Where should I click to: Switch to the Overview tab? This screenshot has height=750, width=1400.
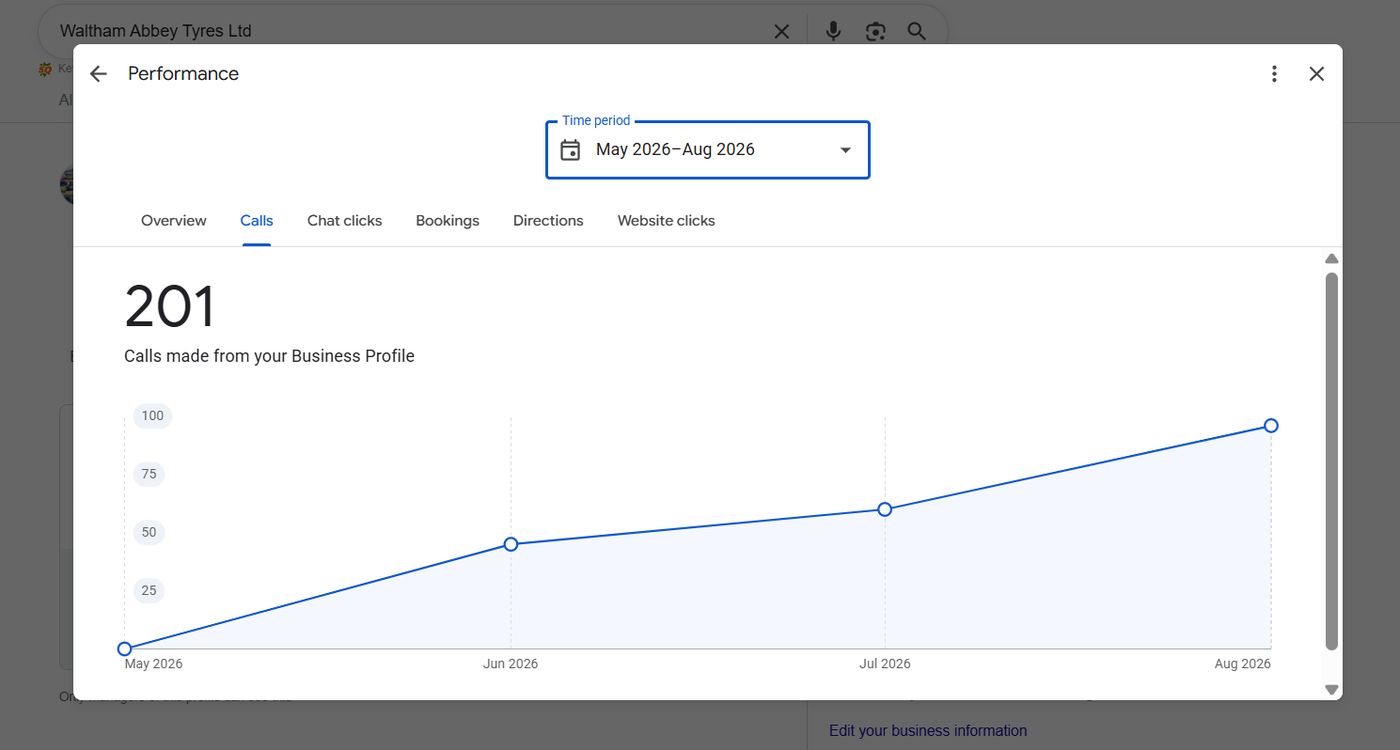[x=174, y=221]
